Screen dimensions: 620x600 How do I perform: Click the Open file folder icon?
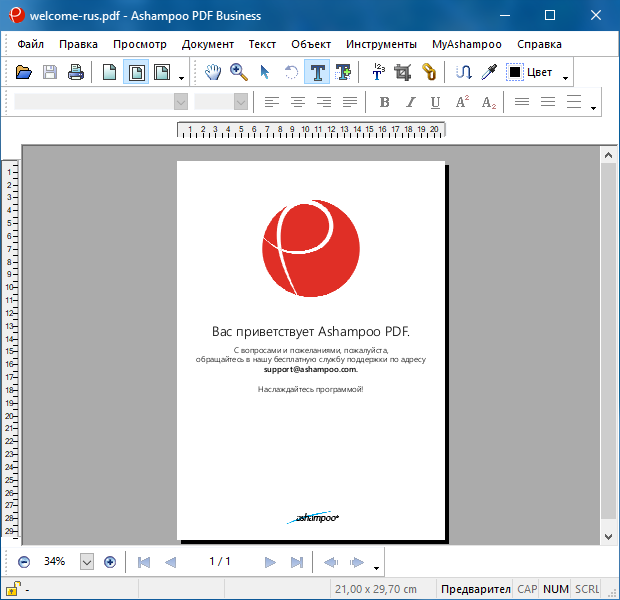tap(24, 72)
